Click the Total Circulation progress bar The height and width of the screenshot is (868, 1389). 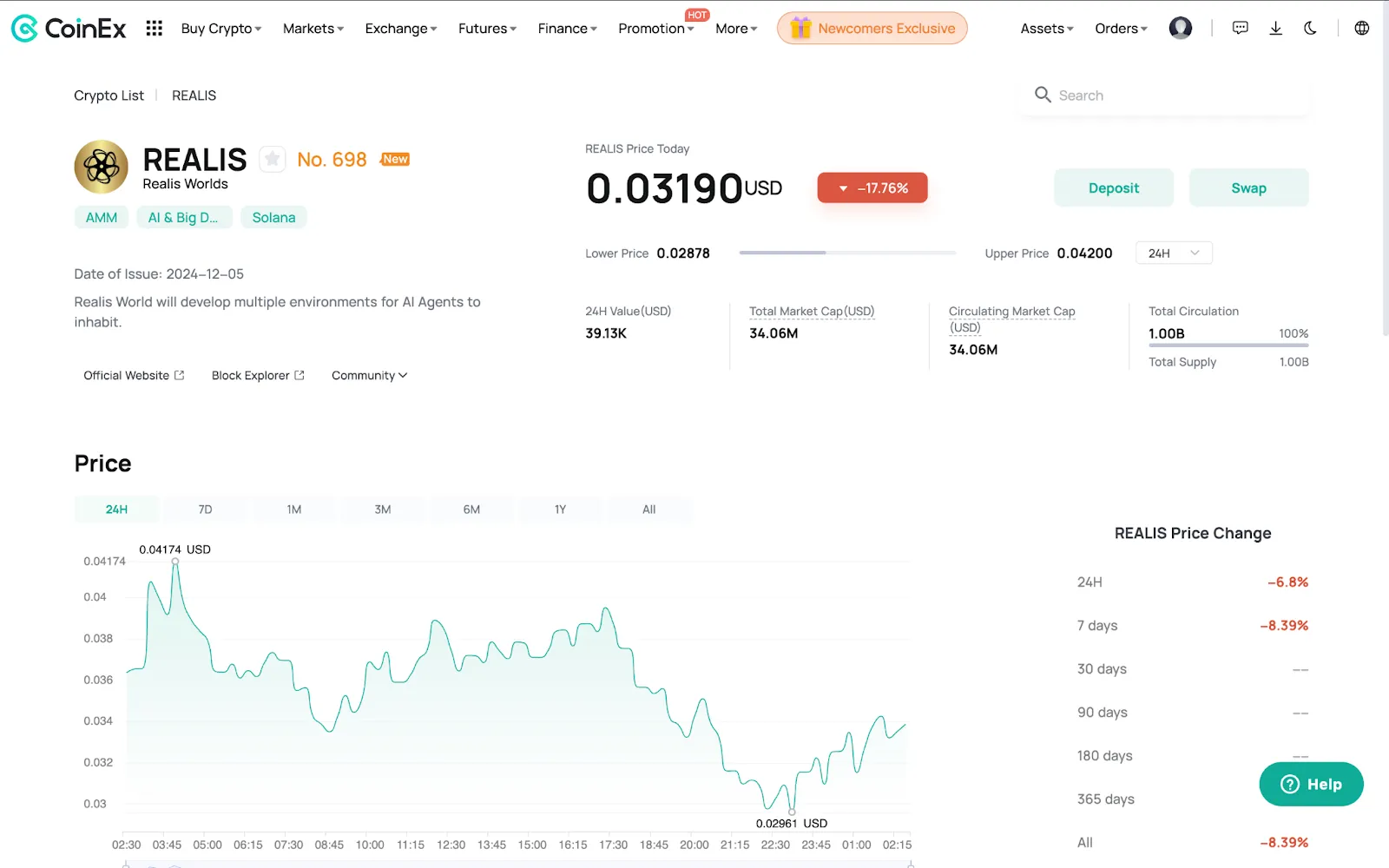point(1228,345)
